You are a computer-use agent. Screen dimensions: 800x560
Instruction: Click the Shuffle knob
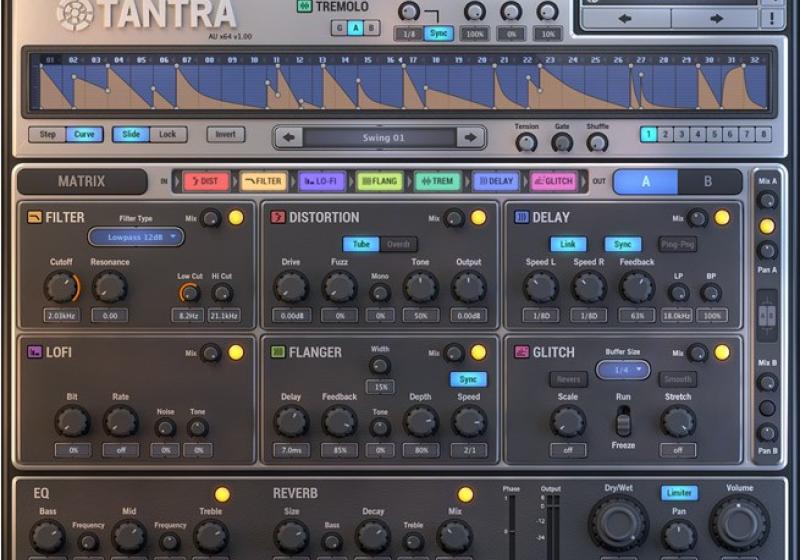[597, 143]
